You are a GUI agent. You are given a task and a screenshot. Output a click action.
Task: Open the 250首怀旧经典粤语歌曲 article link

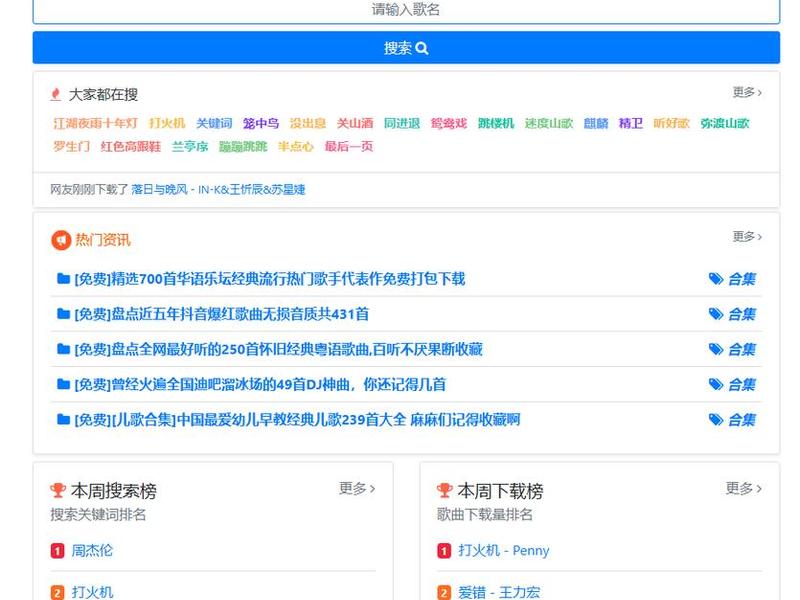[278, 349]
